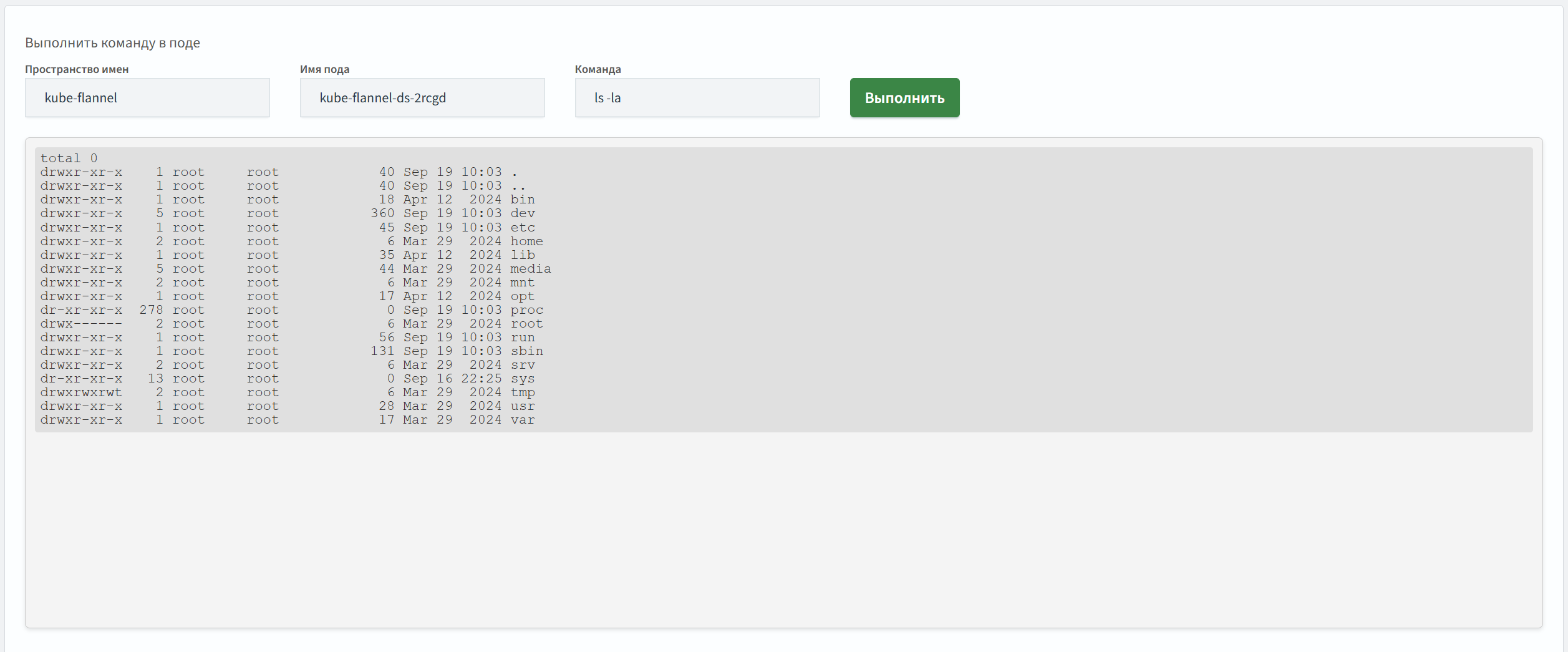Click the home directory name in output
Image resolution: width=1568 pixels, height=652 pixels.
[x=526, y=241]
